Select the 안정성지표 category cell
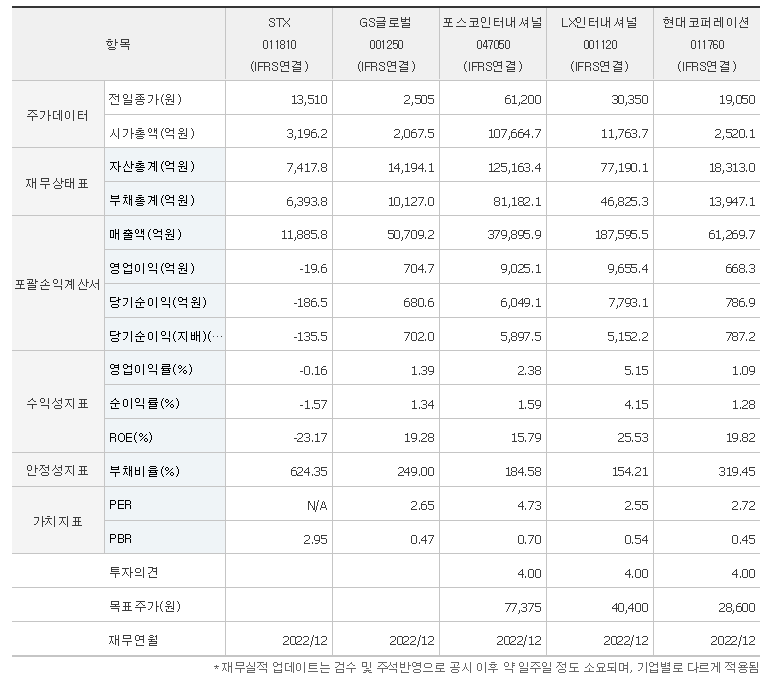This screenshot has width=776, height=679. (57, 470)
